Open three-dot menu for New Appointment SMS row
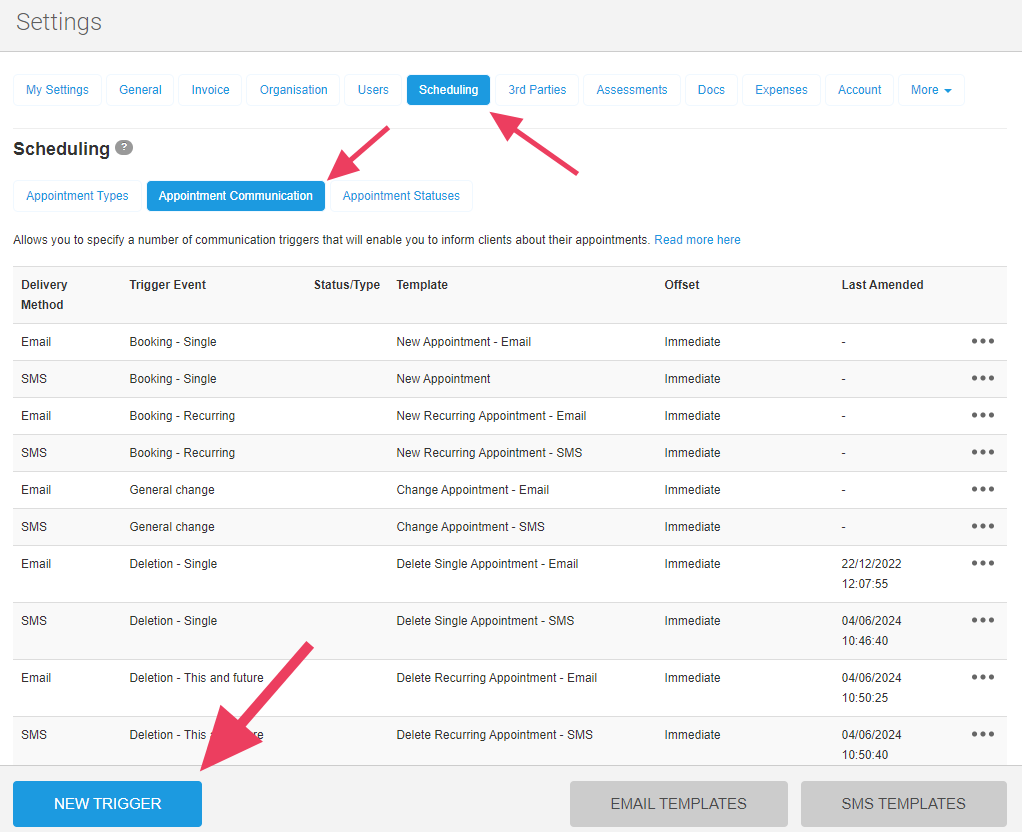 pyautogui.click(x=982, y=378)
